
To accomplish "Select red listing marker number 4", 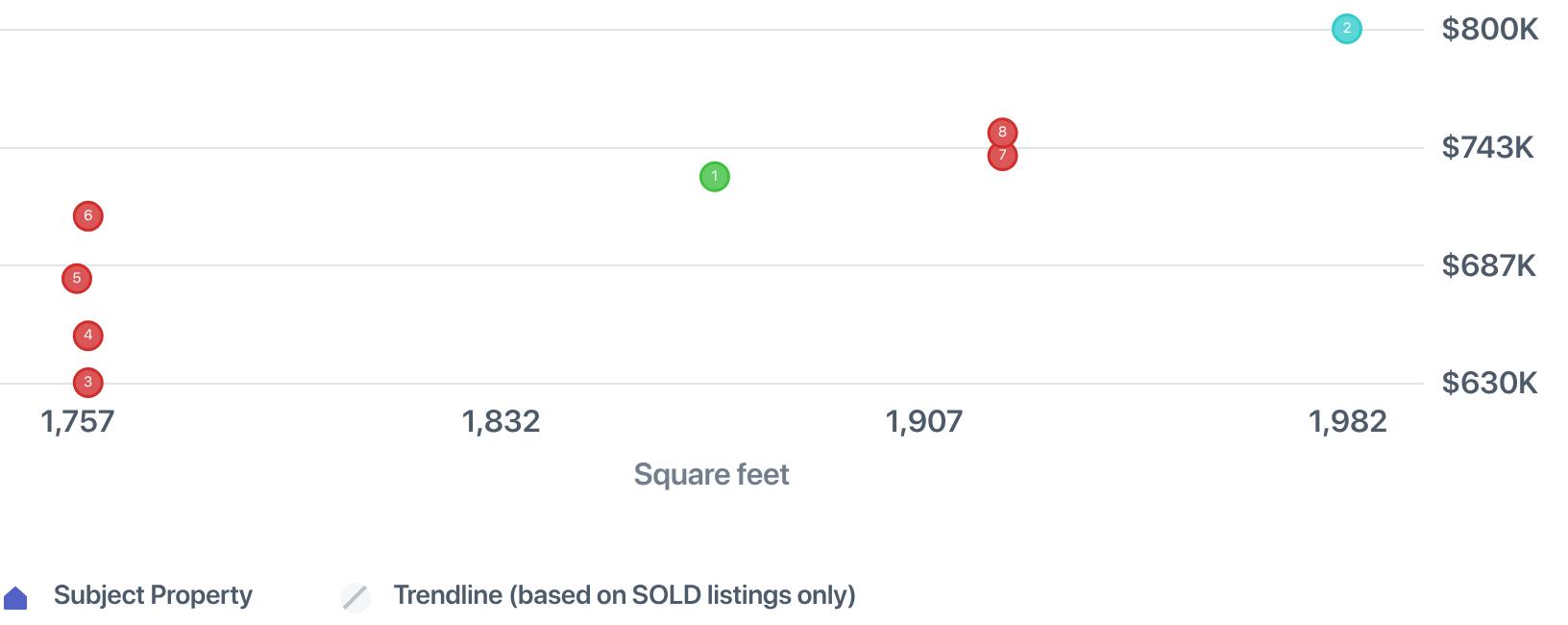I will tap(87, 336).
